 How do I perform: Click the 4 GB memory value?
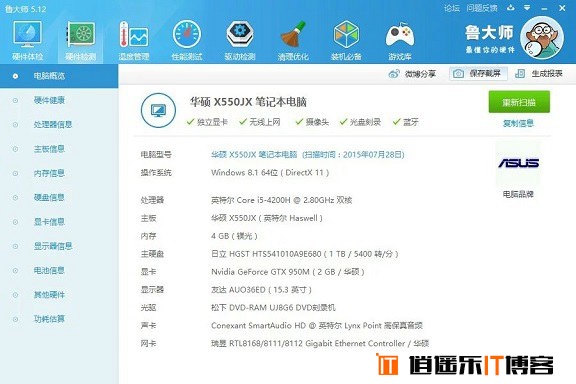click(x=234, y=236)
